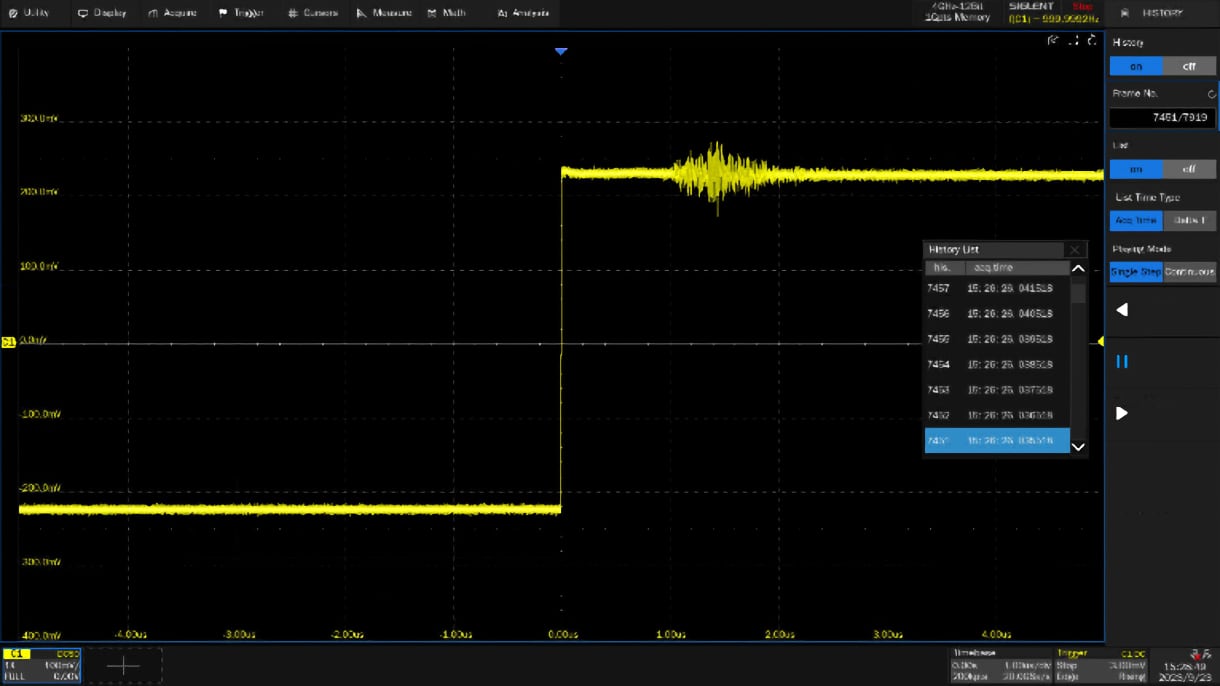Click the trigger position marker triangle
This screenshot has height=686, width=1220.
pos(561,51)
